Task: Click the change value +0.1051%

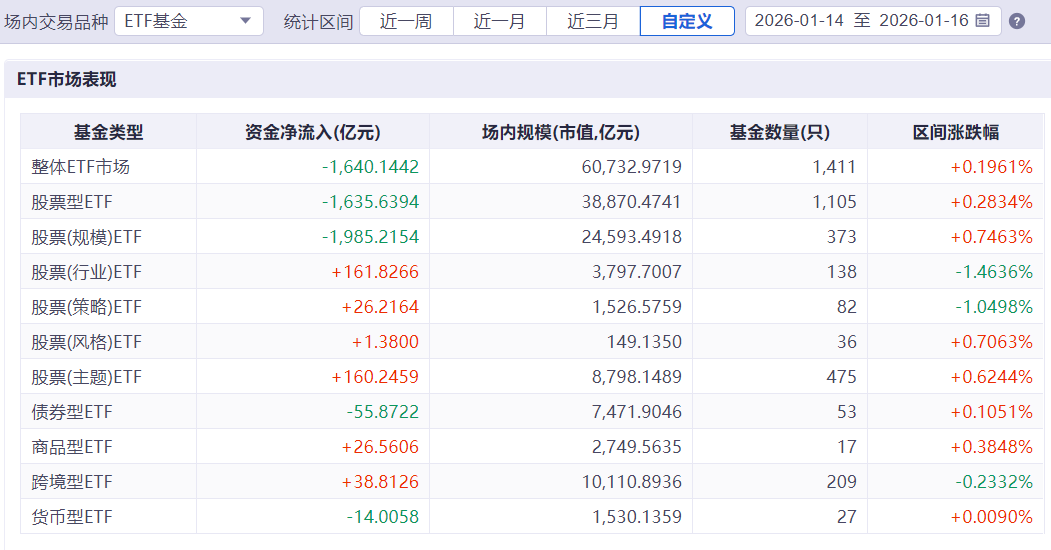Action: [x=991, y=411]
